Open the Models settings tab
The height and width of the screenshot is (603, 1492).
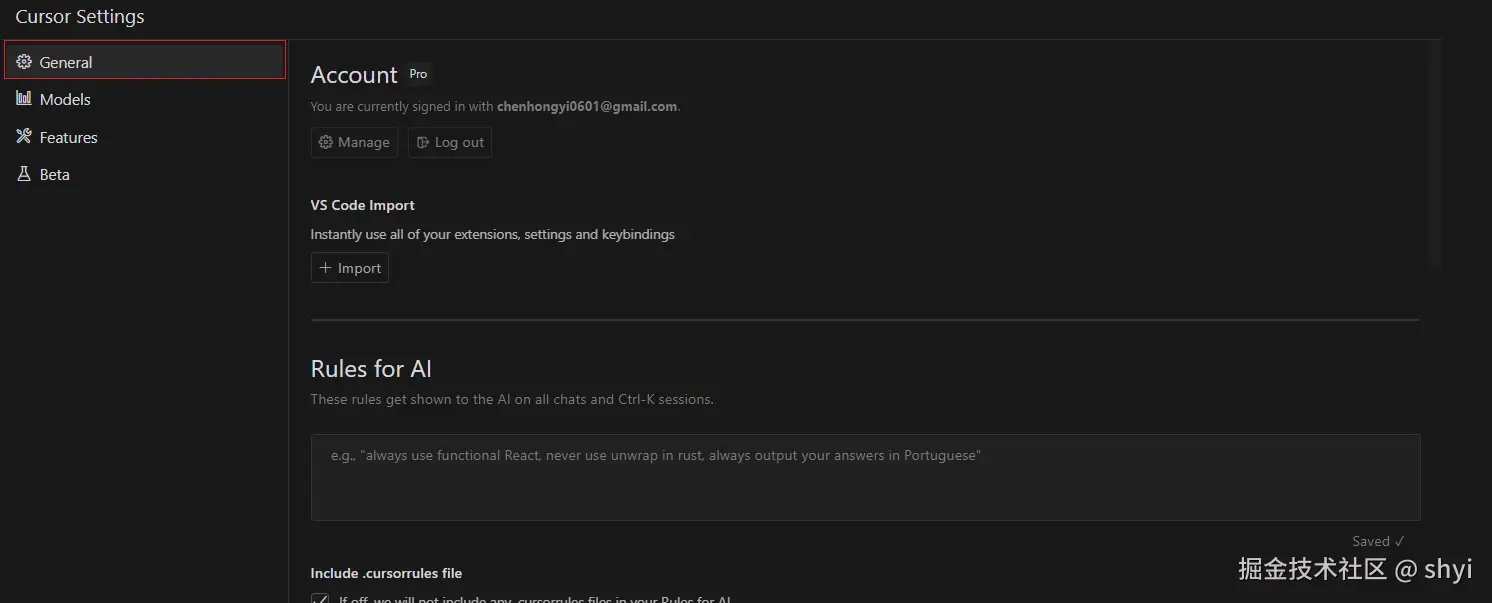(65, 99)
